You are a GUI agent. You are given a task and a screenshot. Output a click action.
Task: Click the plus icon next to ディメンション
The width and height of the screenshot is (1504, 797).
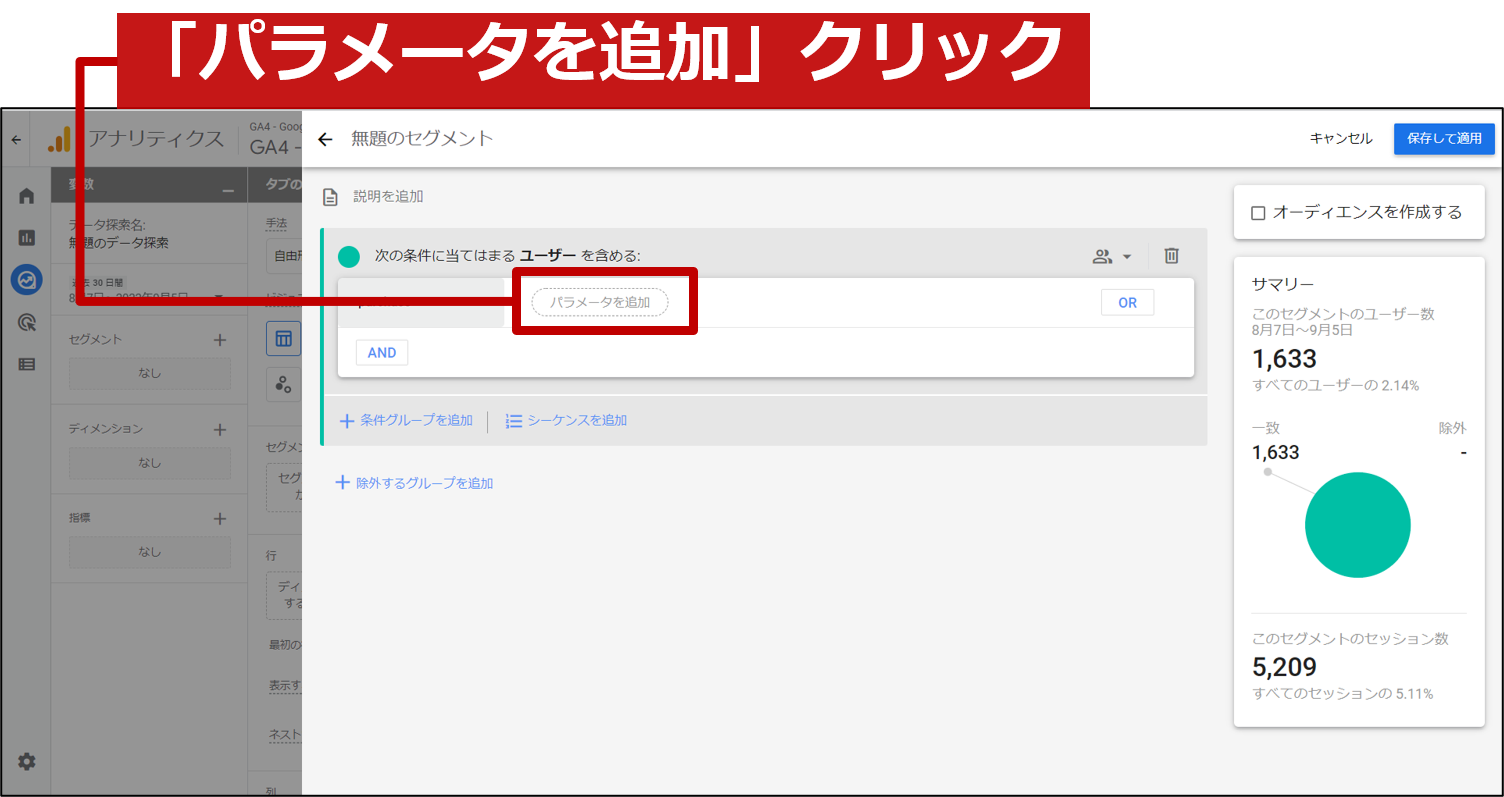pos(220,429)
